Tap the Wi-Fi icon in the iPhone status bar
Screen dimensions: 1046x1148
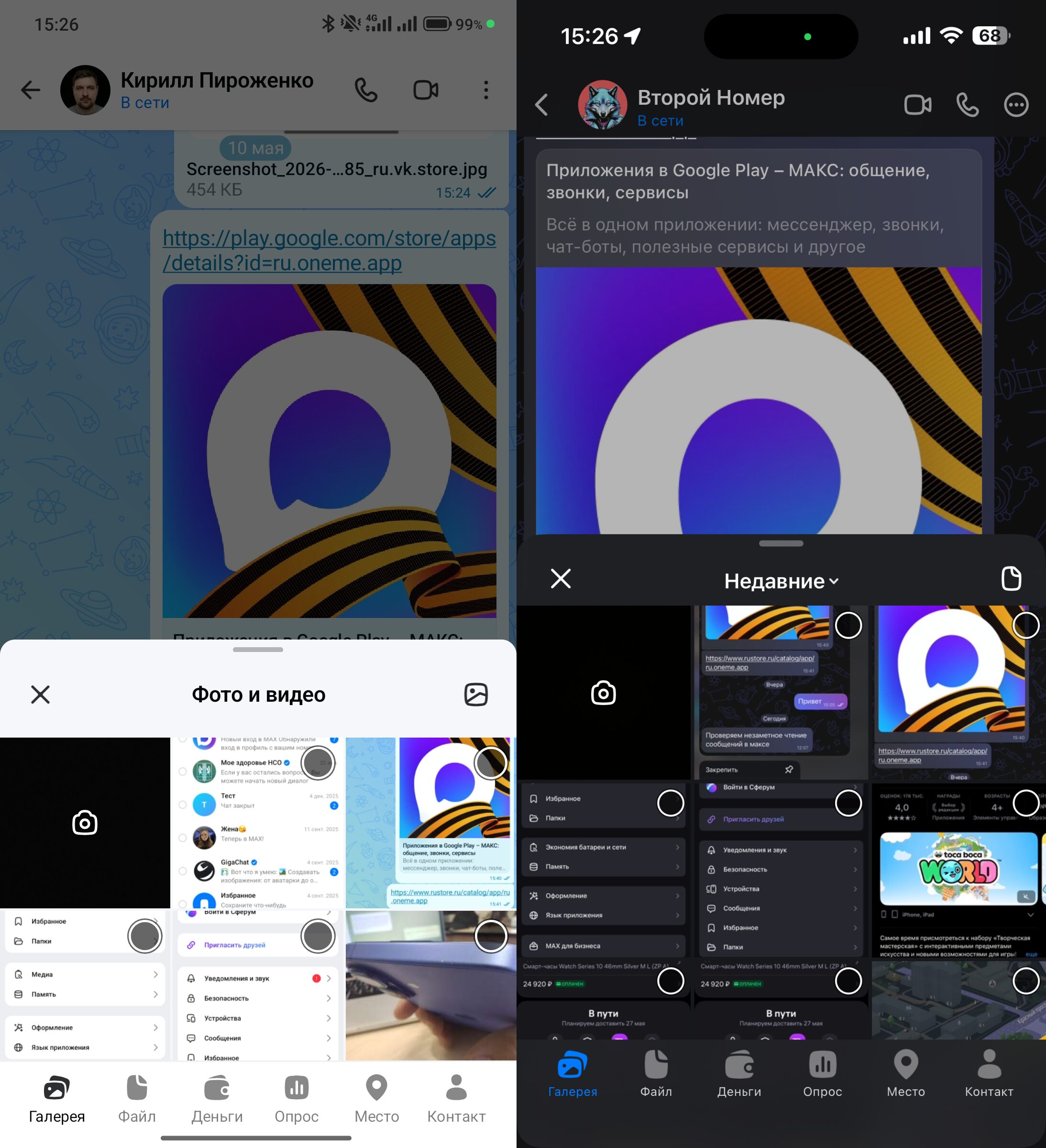click(951, 36)
